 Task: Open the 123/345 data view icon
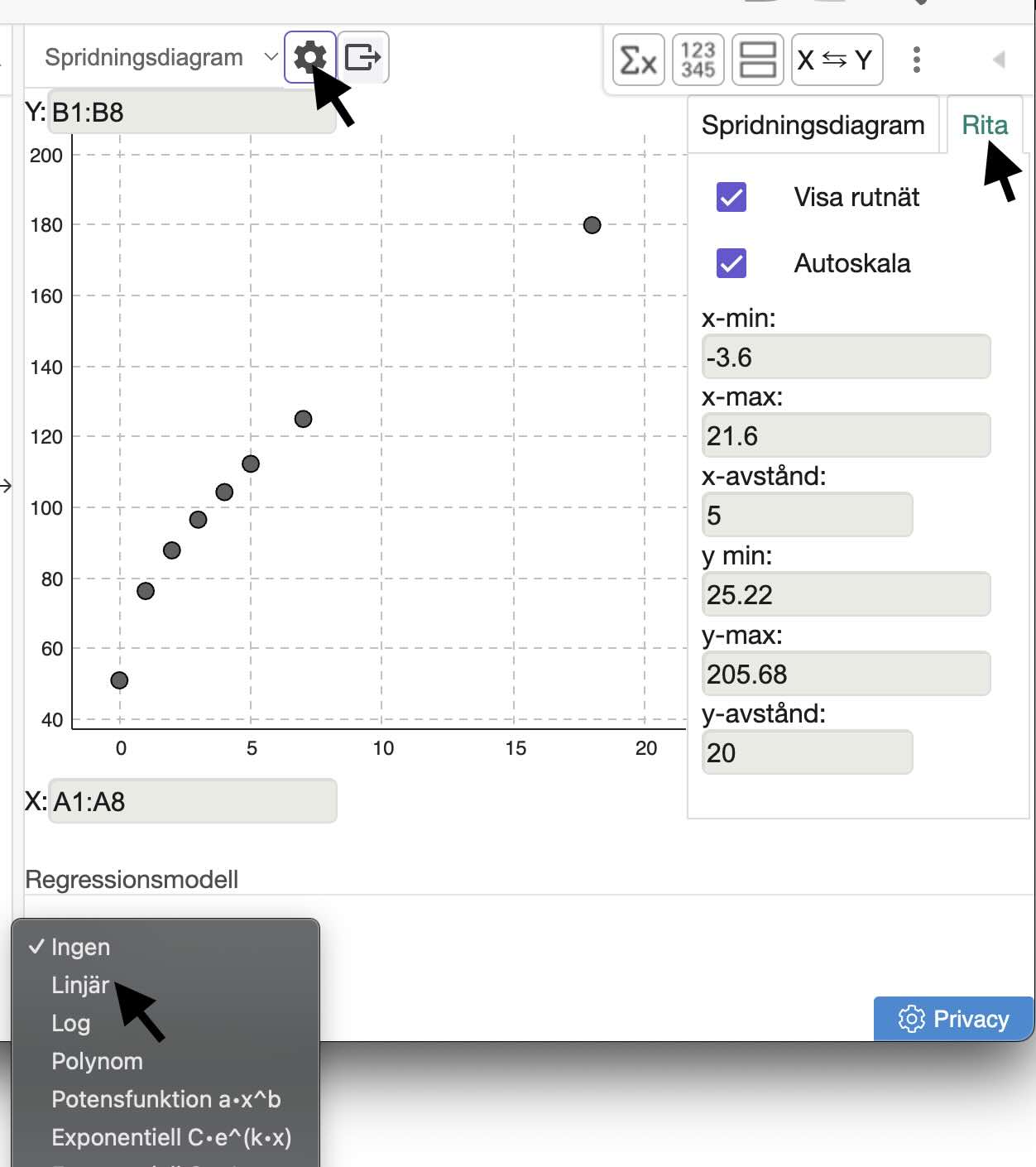point(698,59)
